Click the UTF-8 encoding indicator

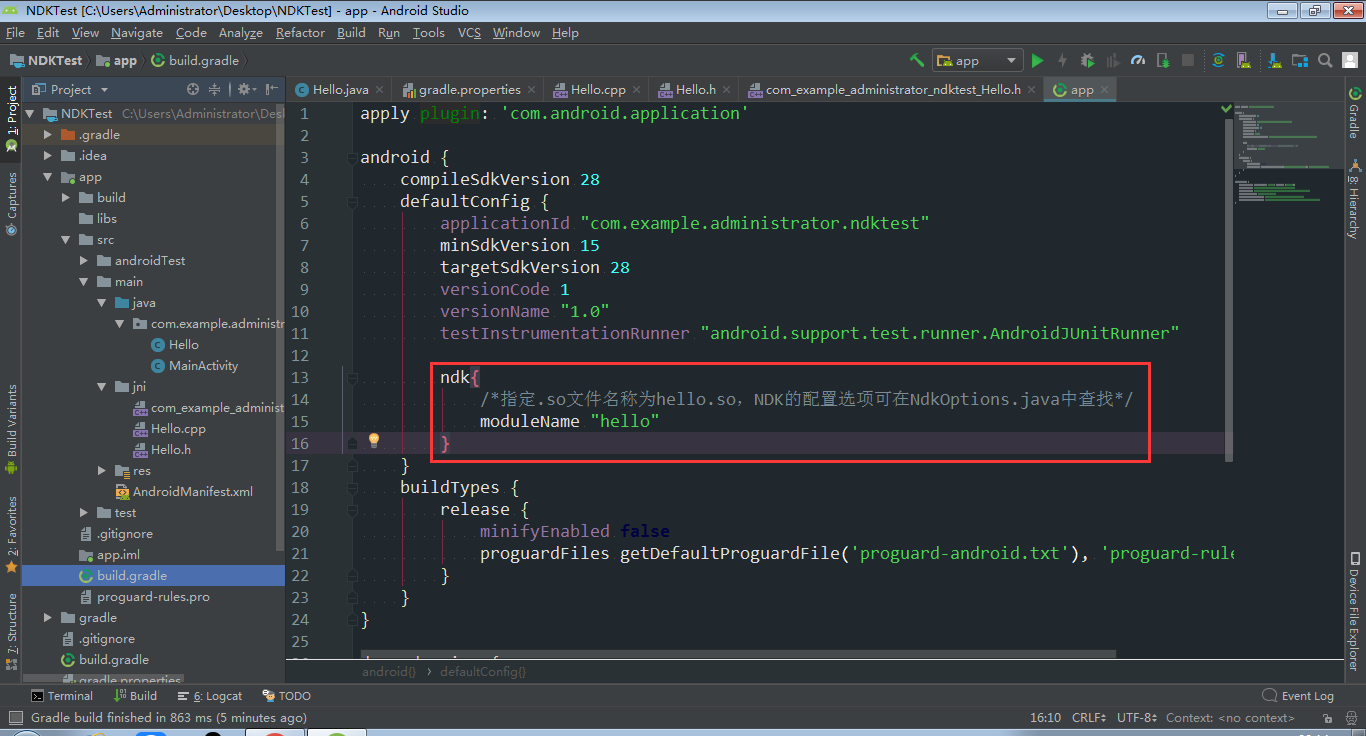point(1137,718)
